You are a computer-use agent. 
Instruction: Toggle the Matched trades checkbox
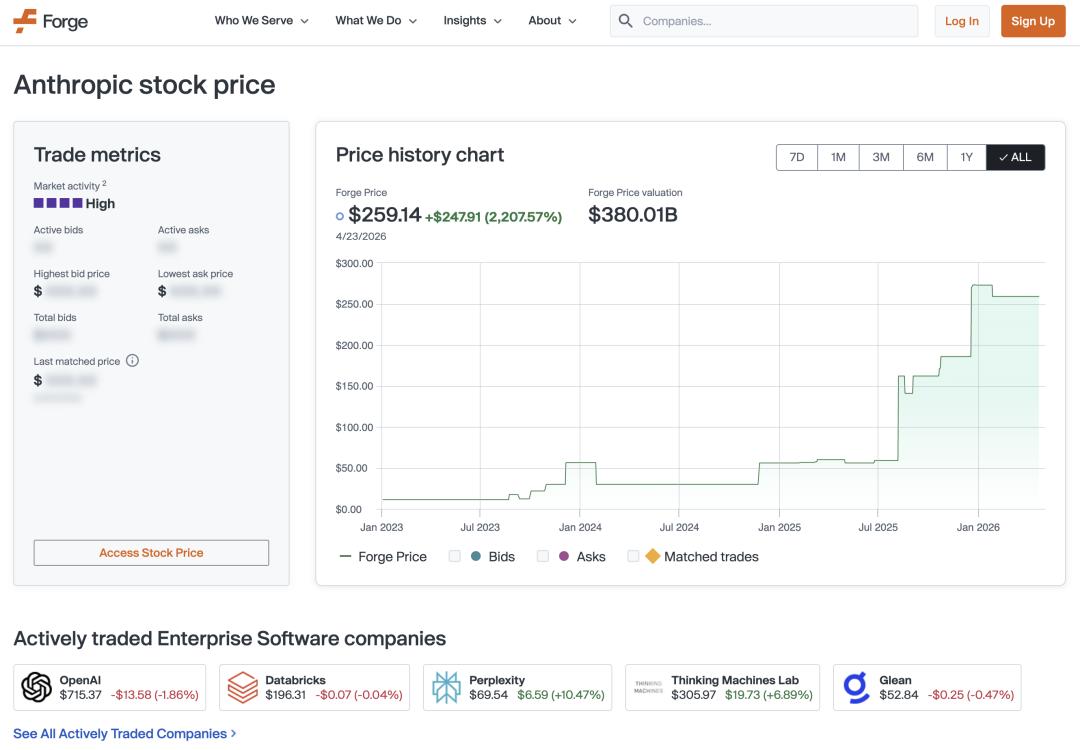coord(632,556)
